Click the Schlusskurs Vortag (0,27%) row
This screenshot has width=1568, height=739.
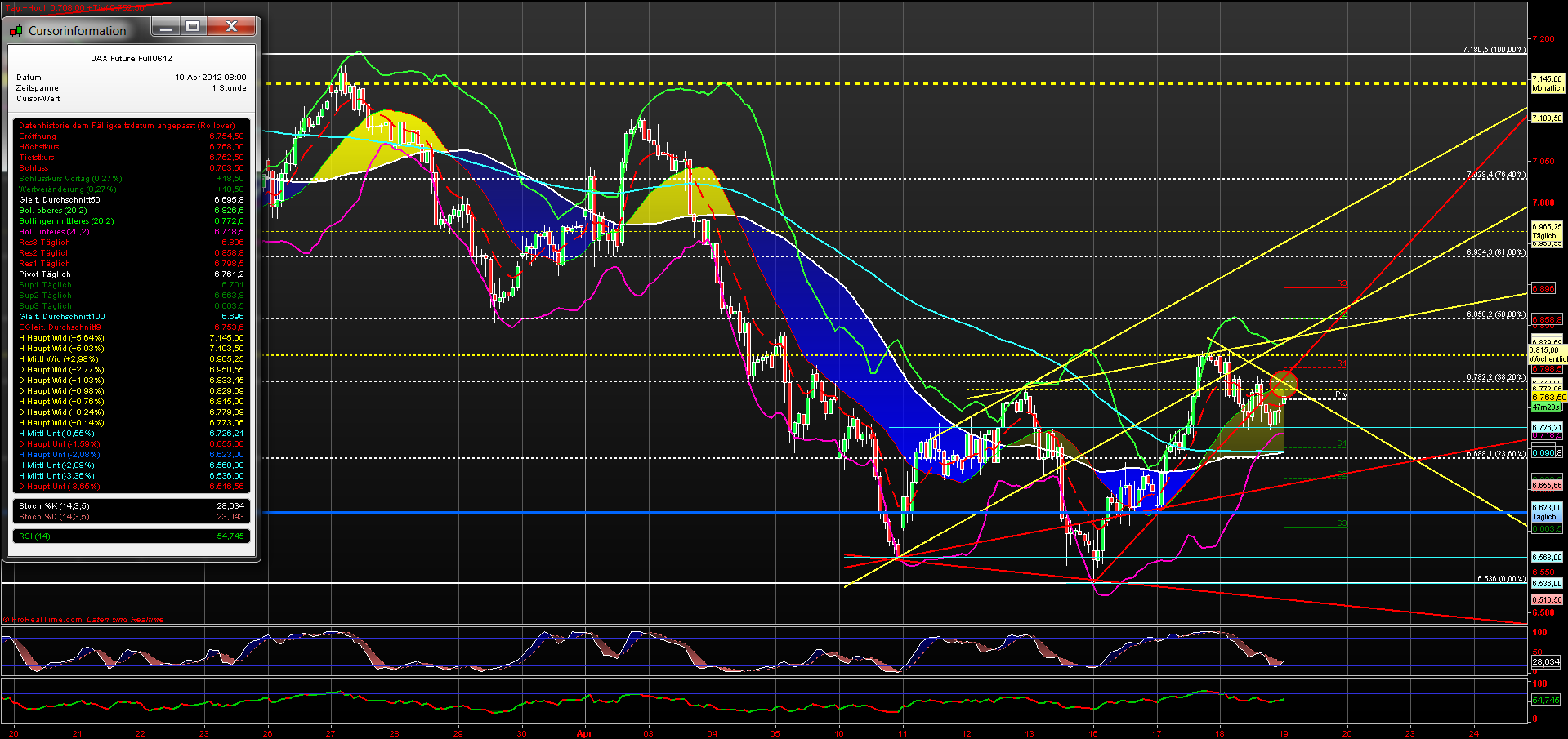point(131,179)
